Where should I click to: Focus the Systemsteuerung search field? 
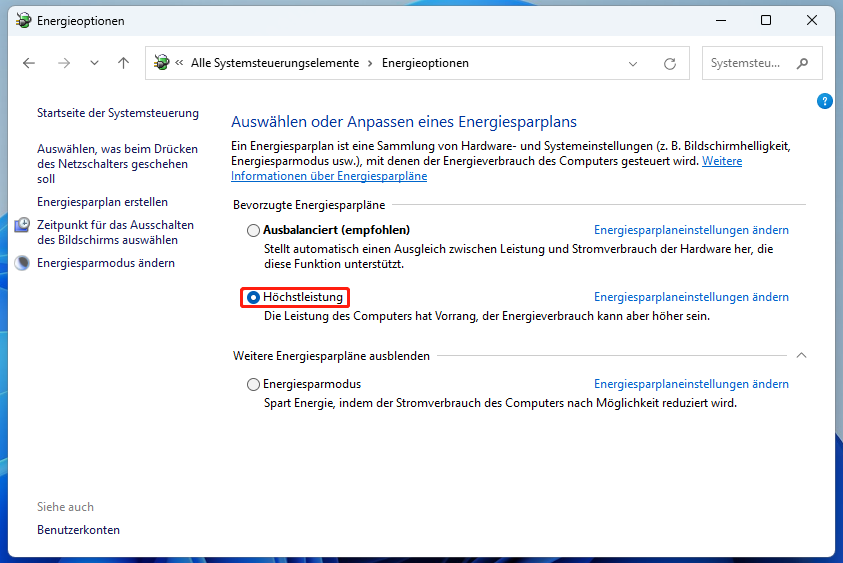762,63
